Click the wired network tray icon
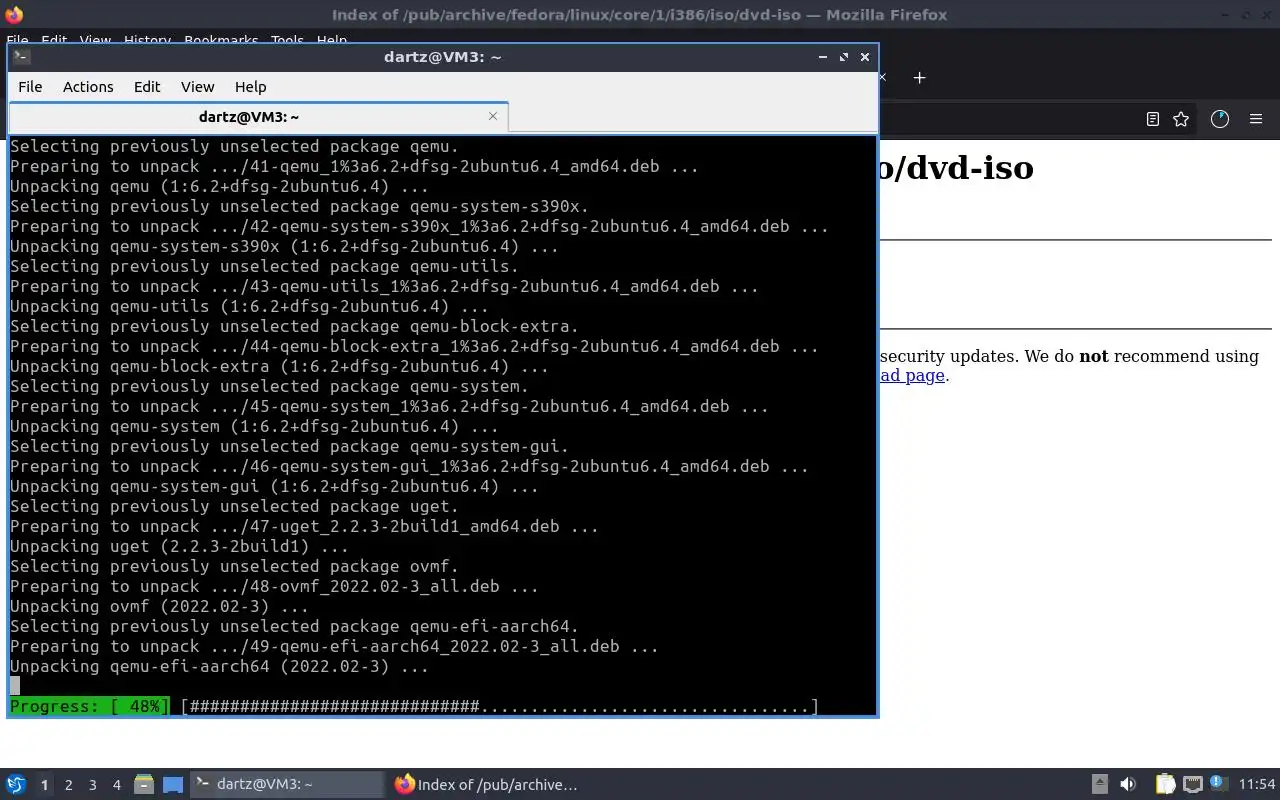Viewport: 1280px width, 800px height. point(1192,785)
